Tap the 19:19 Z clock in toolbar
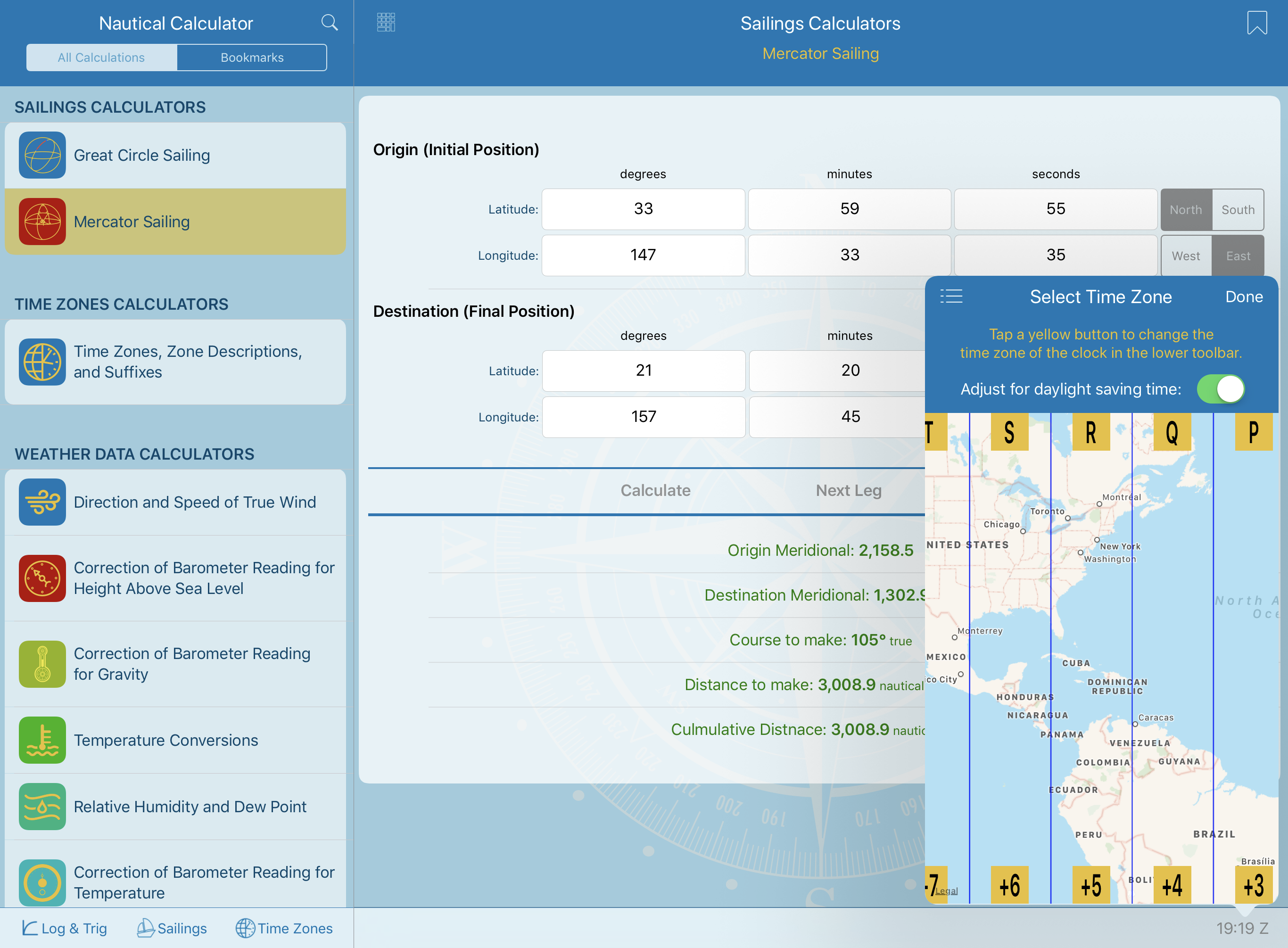The image size is (1288, 948). [1242, 928]
